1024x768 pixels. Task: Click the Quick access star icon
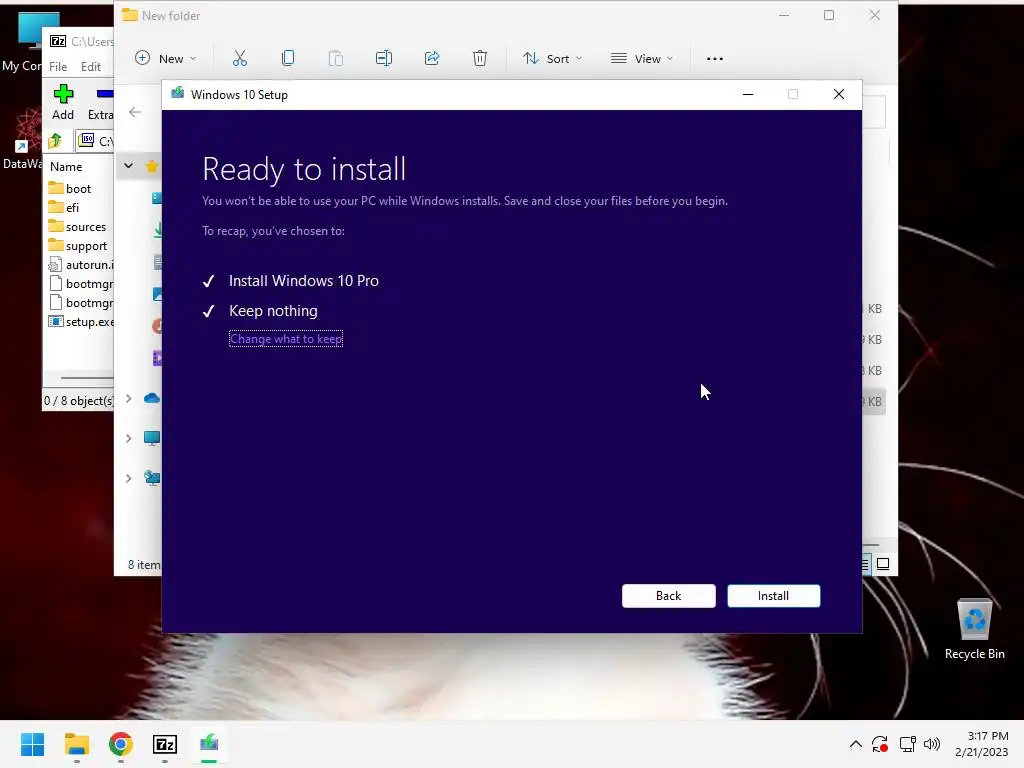(x=152, y=166)
